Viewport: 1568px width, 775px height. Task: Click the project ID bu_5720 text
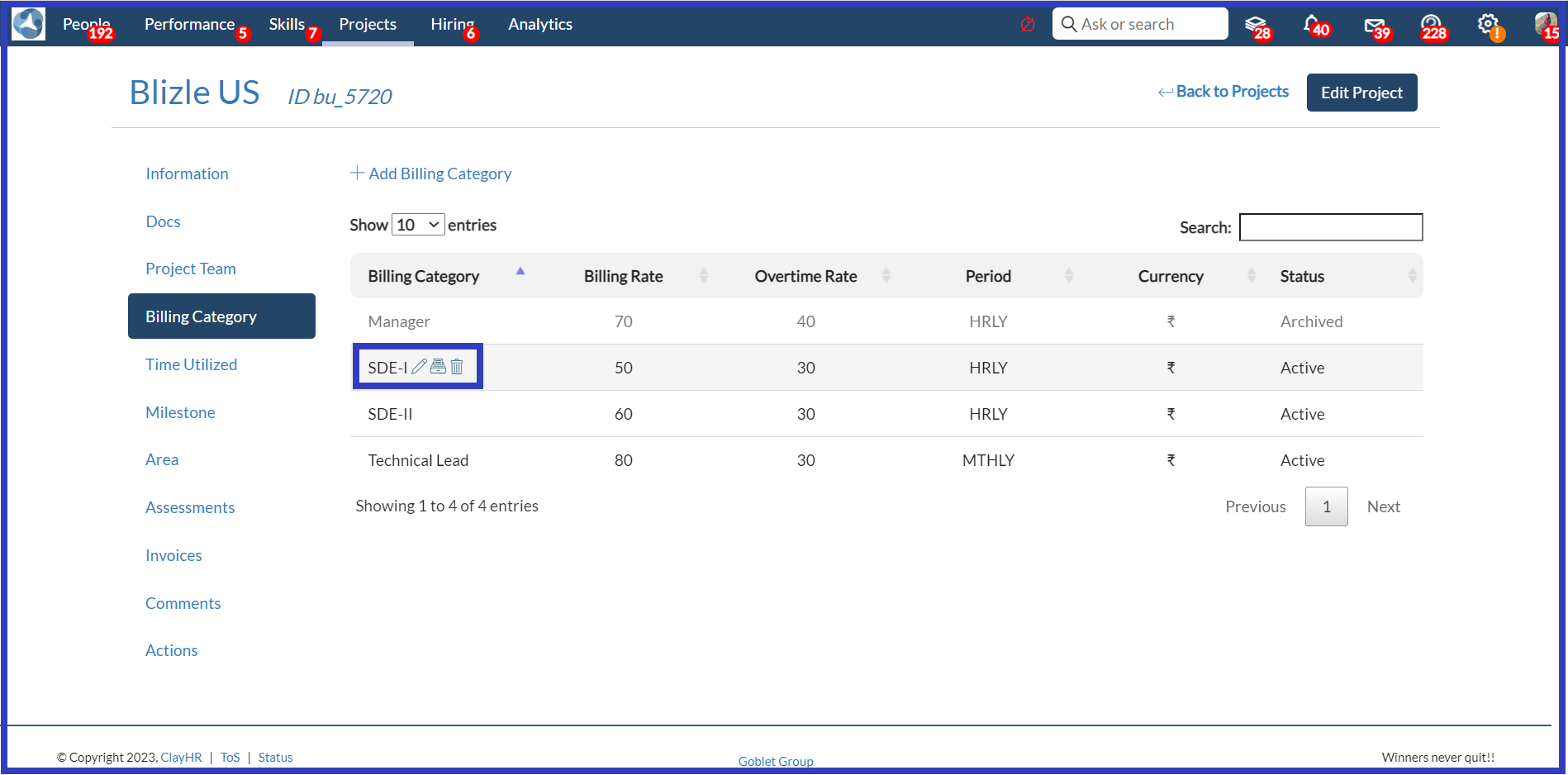[340, 97]
